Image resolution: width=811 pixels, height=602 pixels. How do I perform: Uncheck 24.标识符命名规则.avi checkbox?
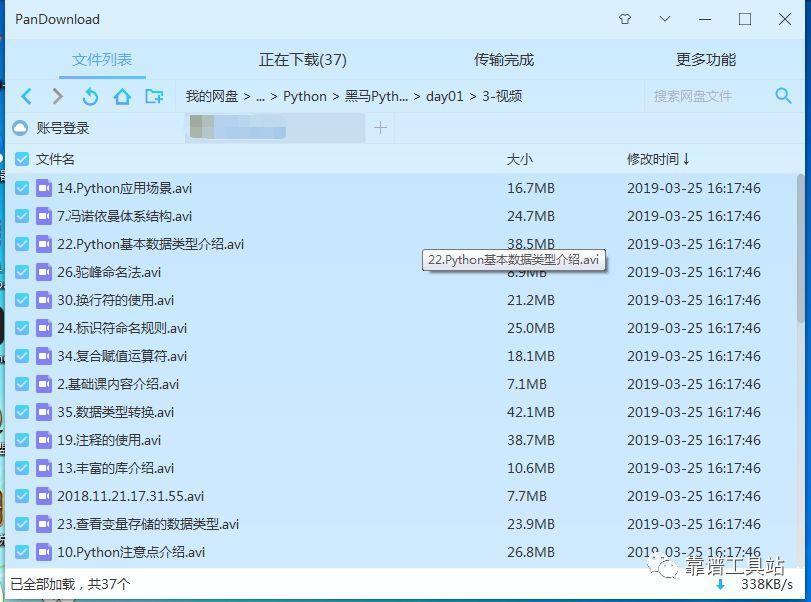pos(22,327)
